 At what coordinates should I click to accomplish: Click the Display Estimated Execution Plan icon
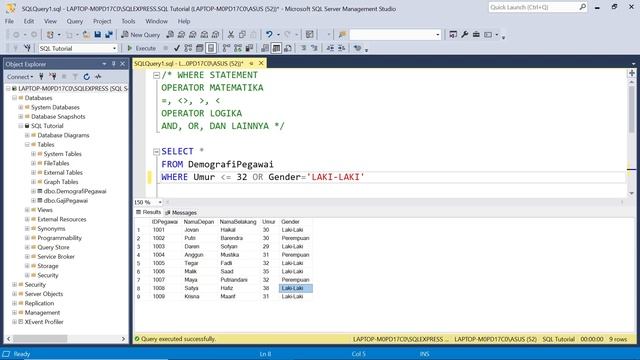[188, 48]
